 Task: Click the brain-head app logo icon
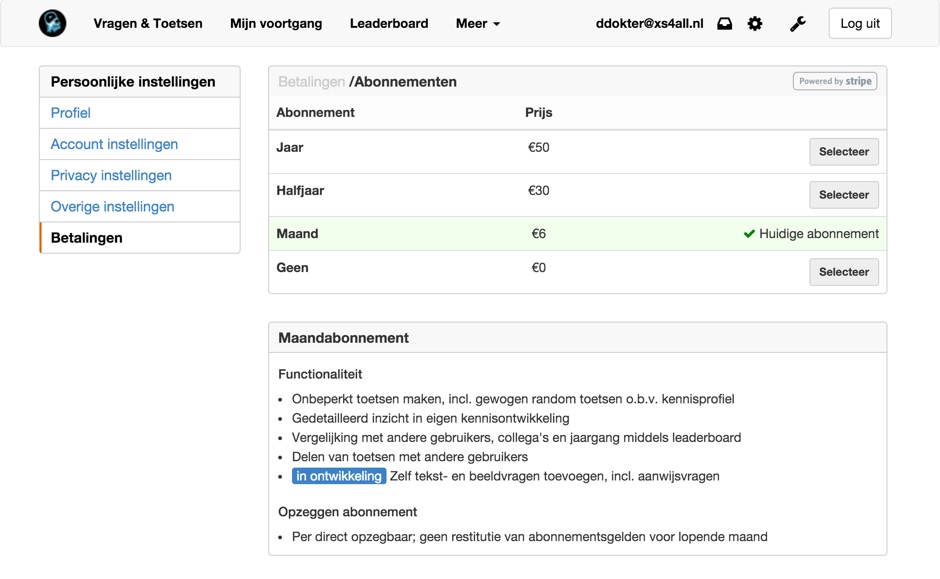pyautogui.click(x=51, y=22)
